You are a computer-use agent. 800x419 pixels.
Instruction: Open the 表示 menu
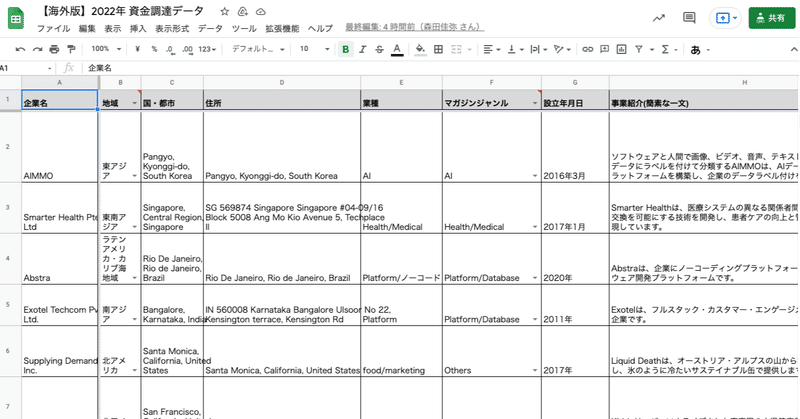(113, 28)
